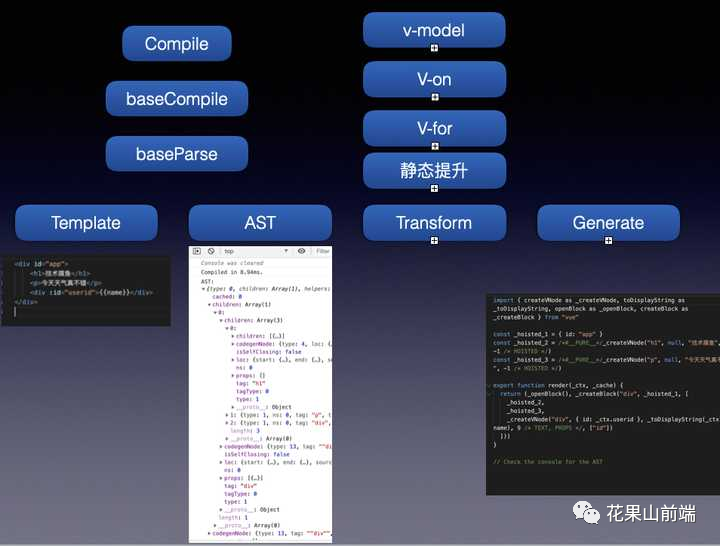Expand child 1 with tag "p"
Viewport: 720px width, 546px height.
[227, 415]
